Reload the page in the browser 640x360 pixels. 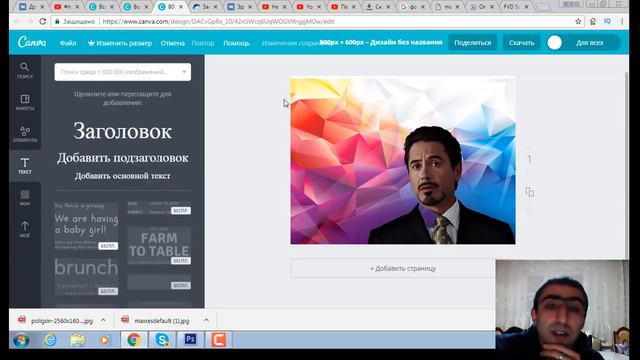click(x=42, y=21)
